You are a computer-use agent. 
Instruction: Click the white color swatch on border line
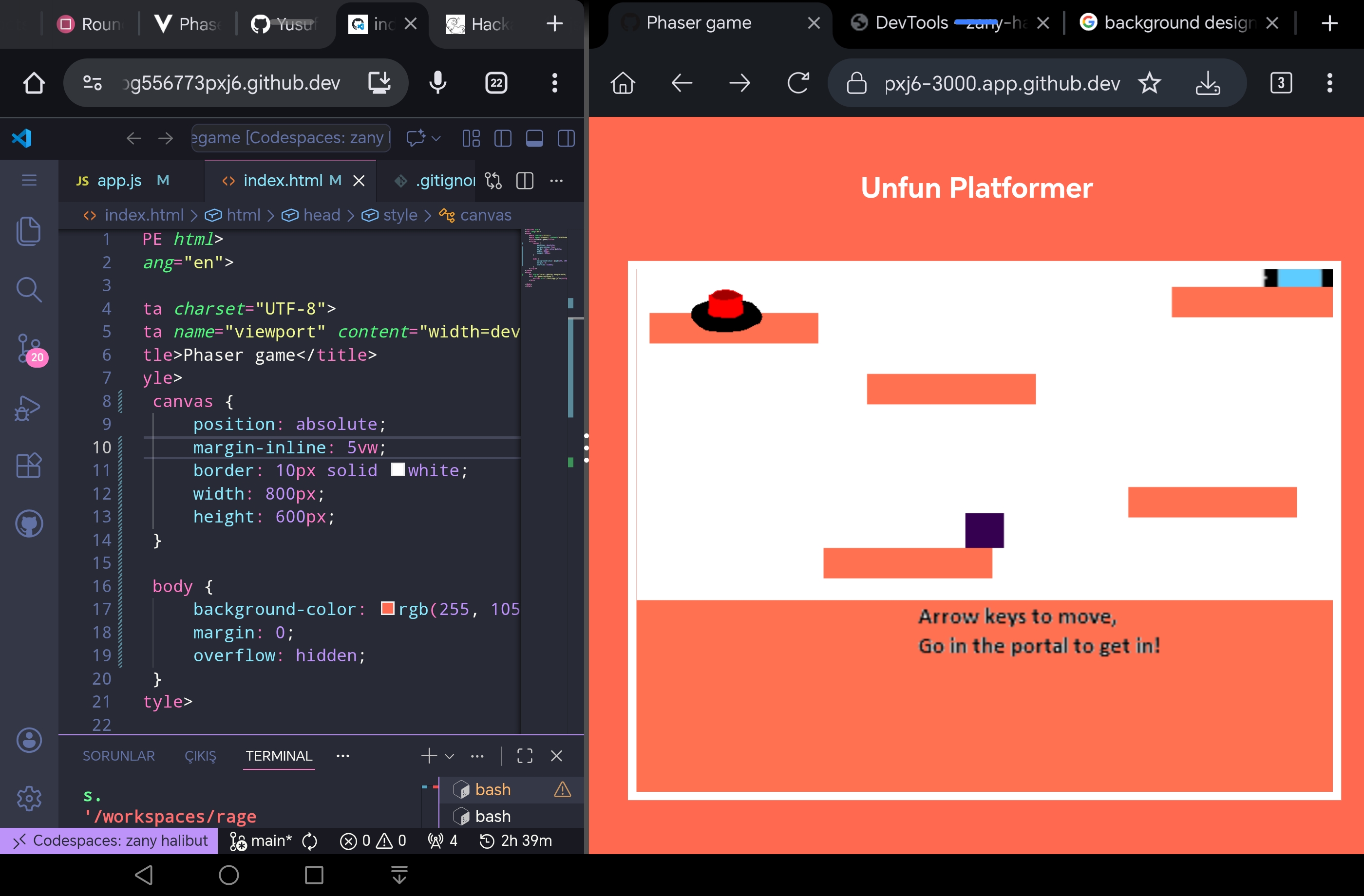click(398, 470)
